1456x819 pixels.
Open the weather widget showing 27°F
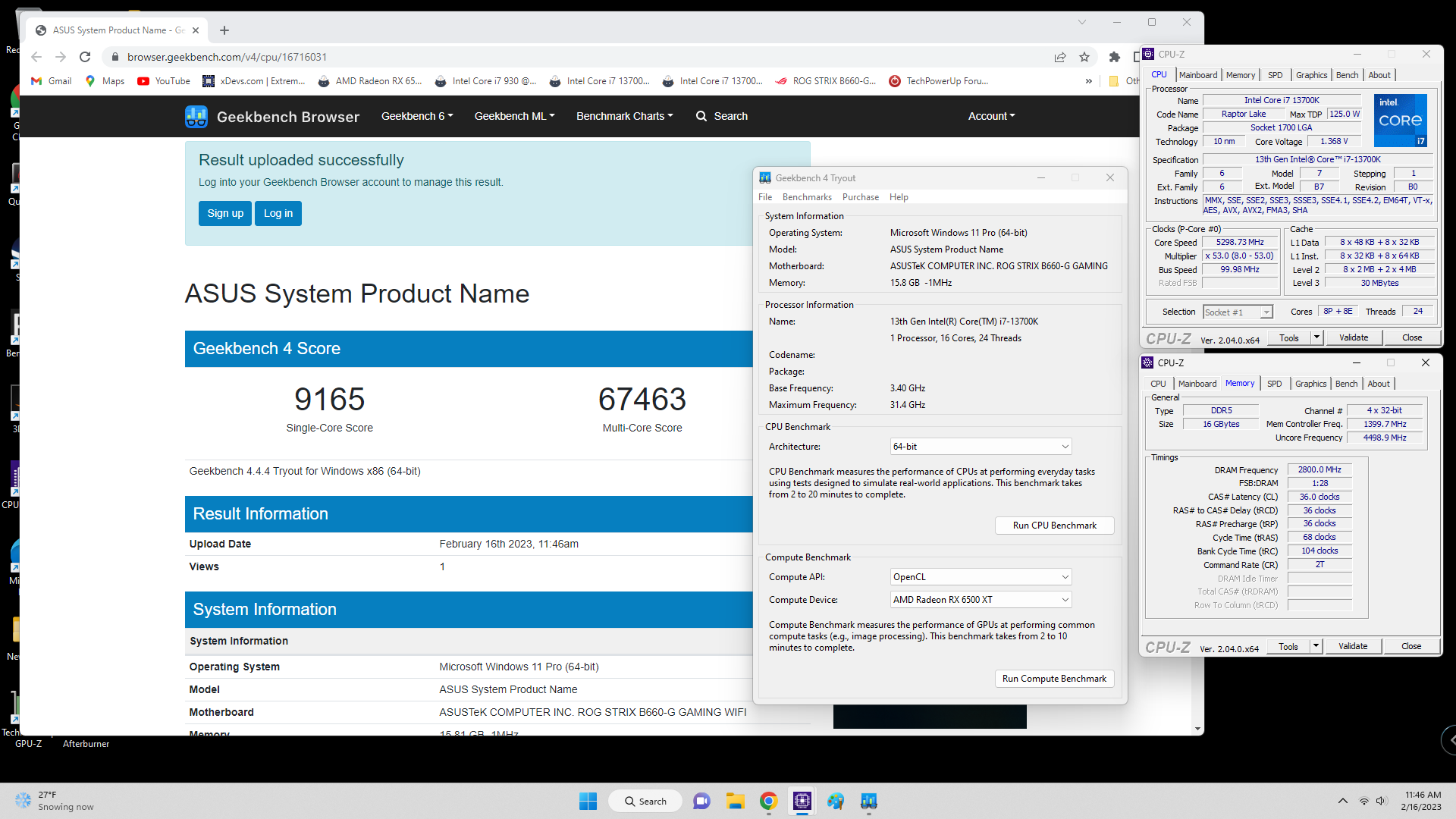tap(55, 801)
